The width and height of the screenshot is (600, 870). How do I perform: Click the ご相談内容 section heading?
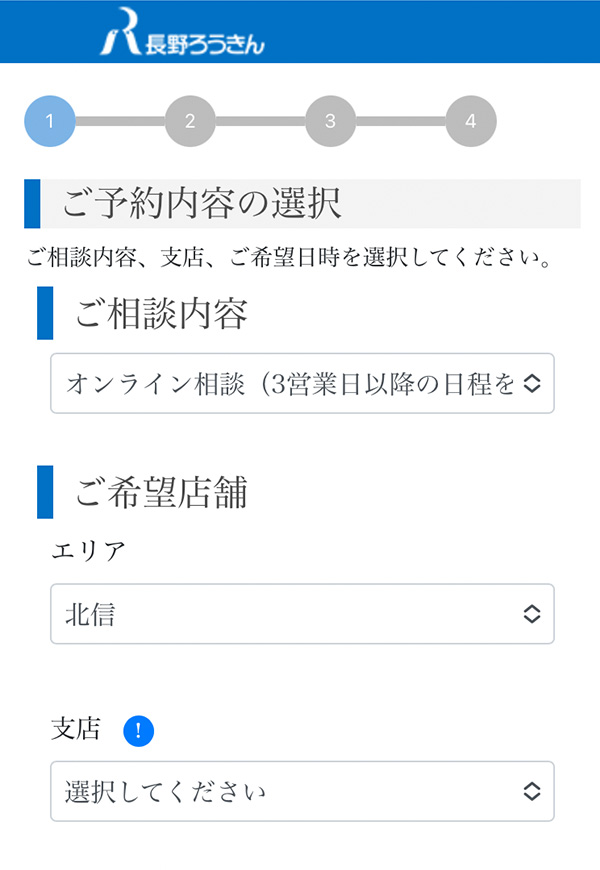[x=161, y=314]
